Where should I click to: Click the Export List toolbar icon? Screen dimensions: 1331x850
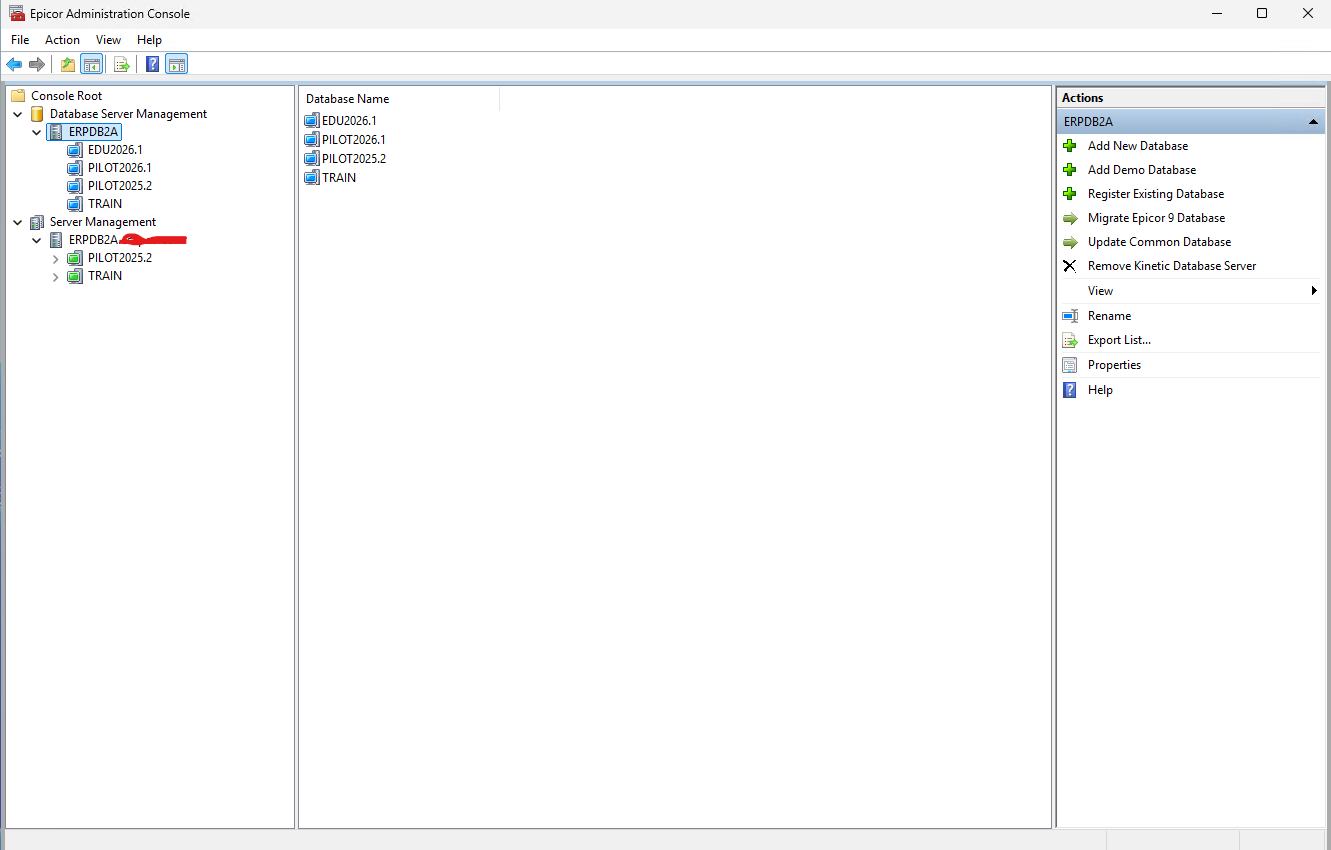click(122, 65)
